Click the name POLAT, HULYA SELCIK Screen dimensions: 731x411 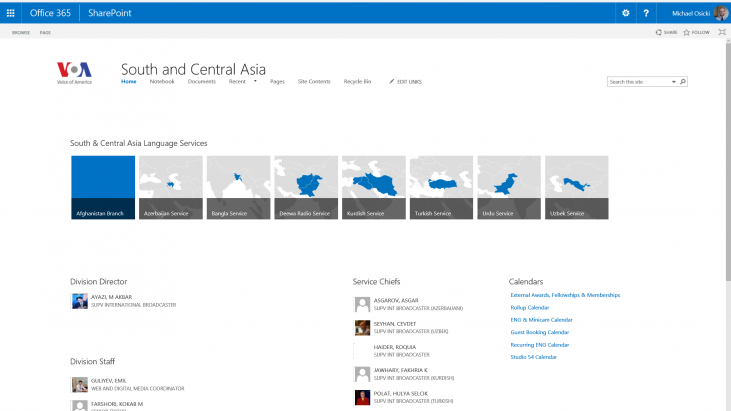(400, 393)
